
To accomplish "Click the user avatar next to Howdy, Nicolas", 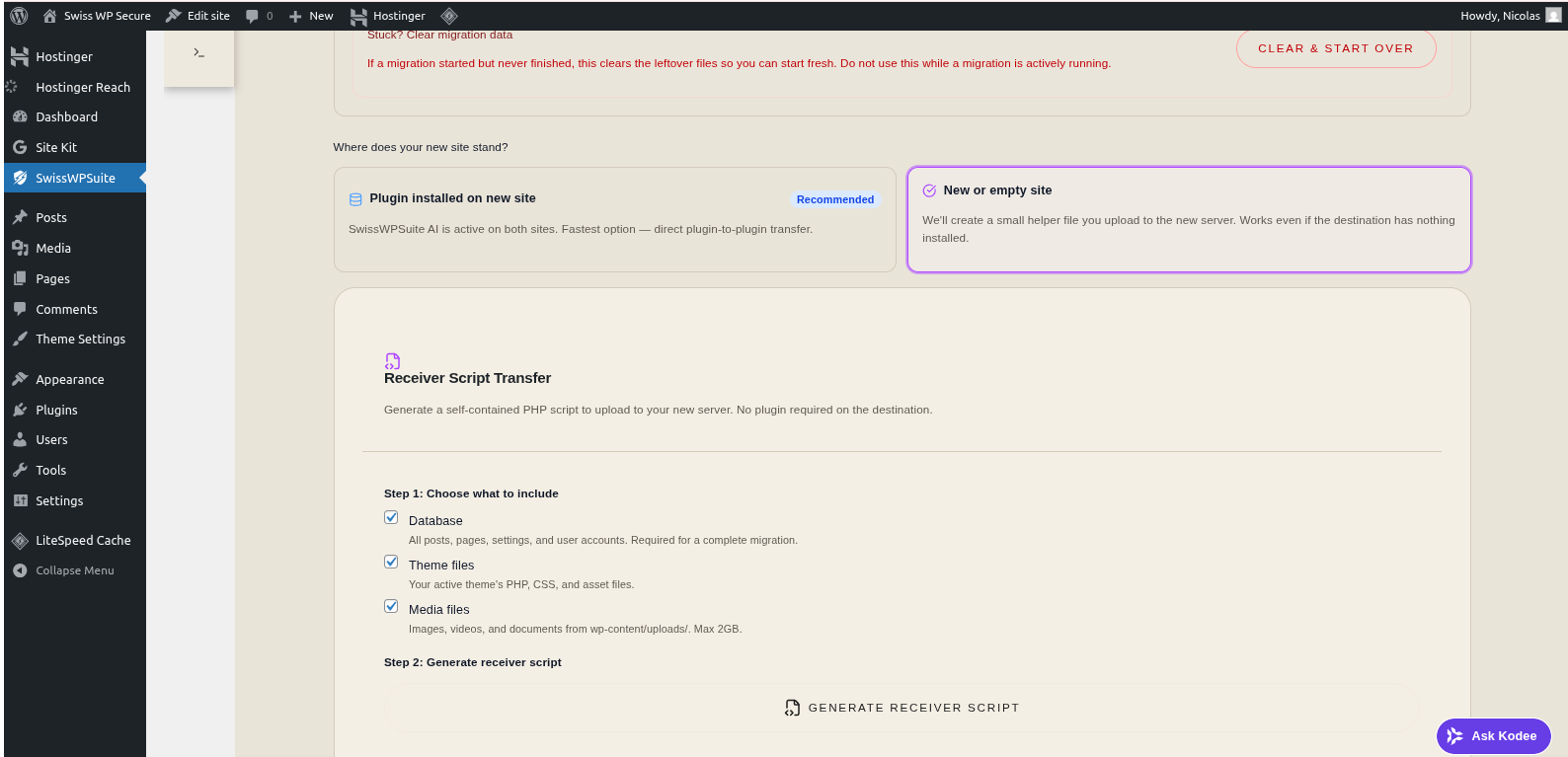I will pos(1553,16).
